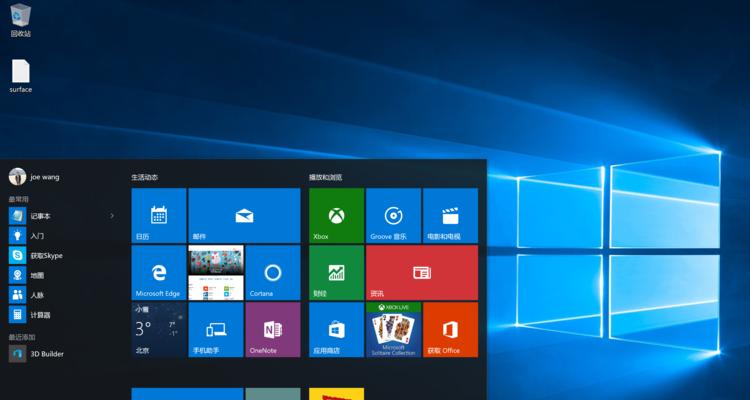Open the 日历 calendar tile
The image size is (750, 400).
click(159, 215)
